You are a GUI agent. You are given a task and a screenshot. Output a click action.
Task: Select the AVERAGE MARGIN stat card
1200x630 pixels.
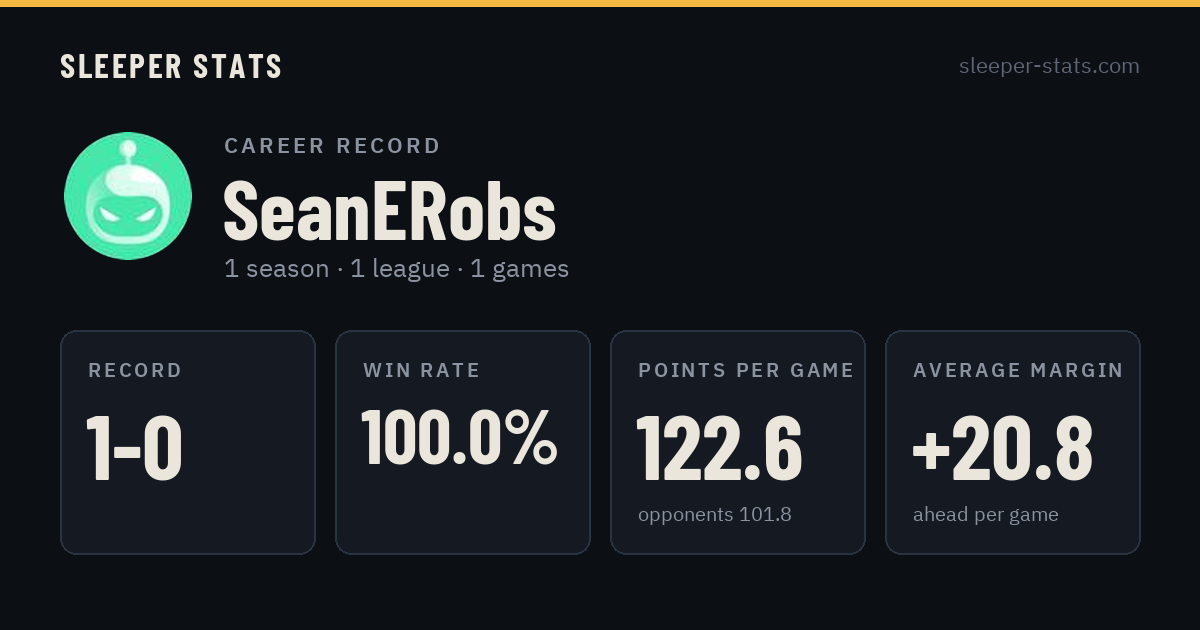(1013, 442)
